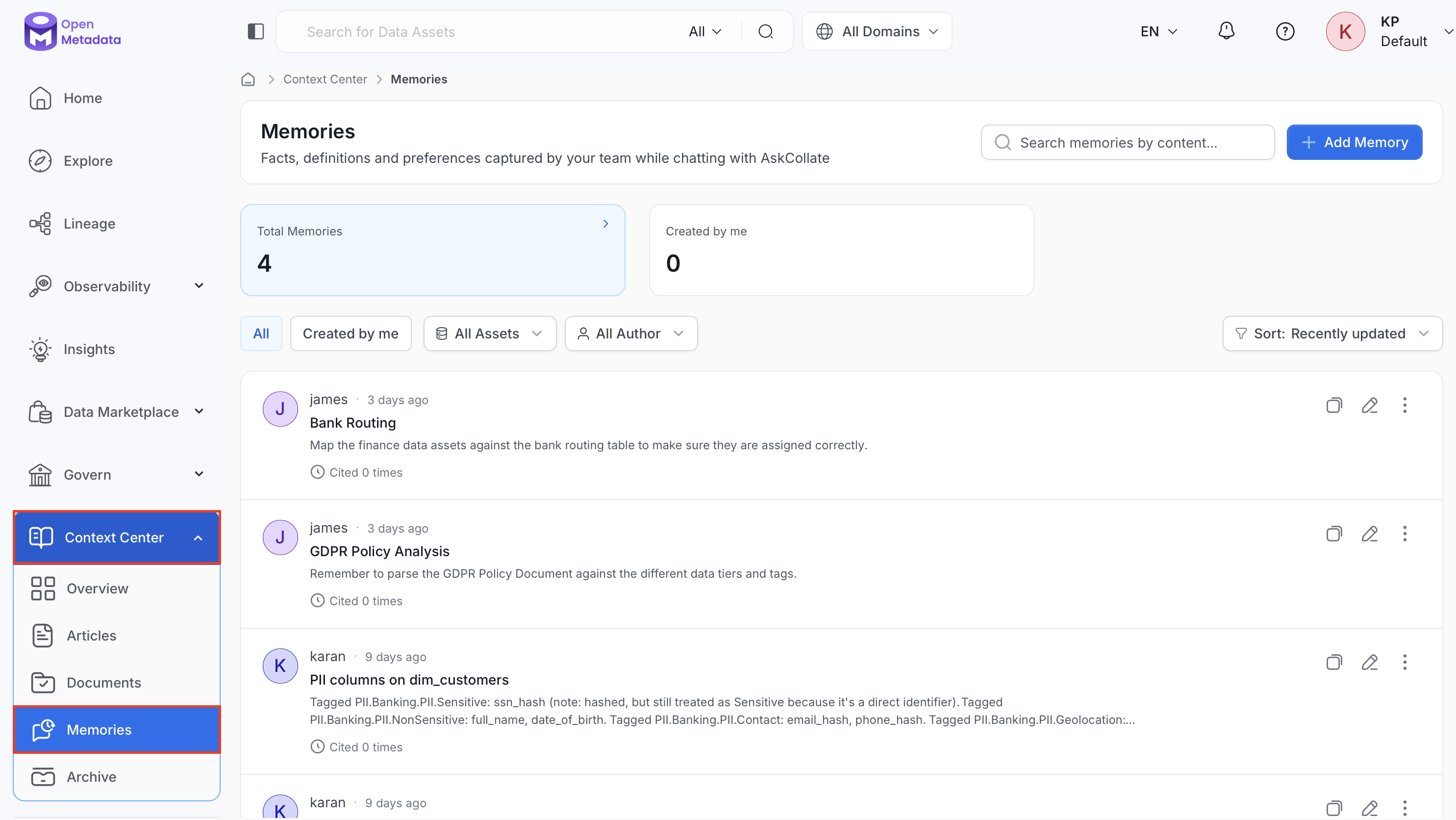Click james avatar on Bank Routing memory
Image resolution: width=1456 pixels, height=820 pixels.
pyautogui.click(x=280, y=409)
